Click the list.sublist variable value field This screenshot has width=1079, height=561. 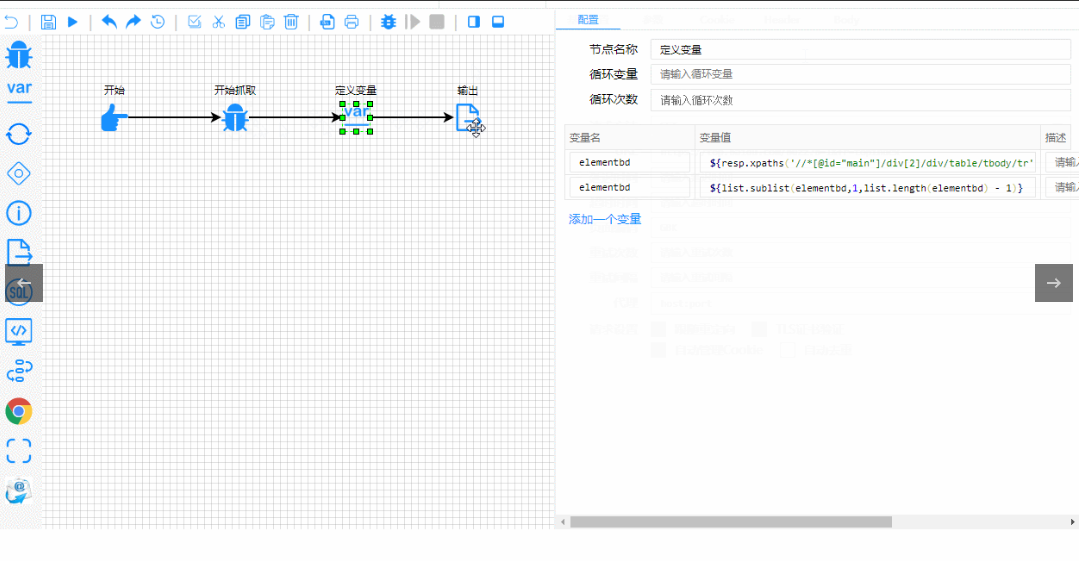click(868, 187)
